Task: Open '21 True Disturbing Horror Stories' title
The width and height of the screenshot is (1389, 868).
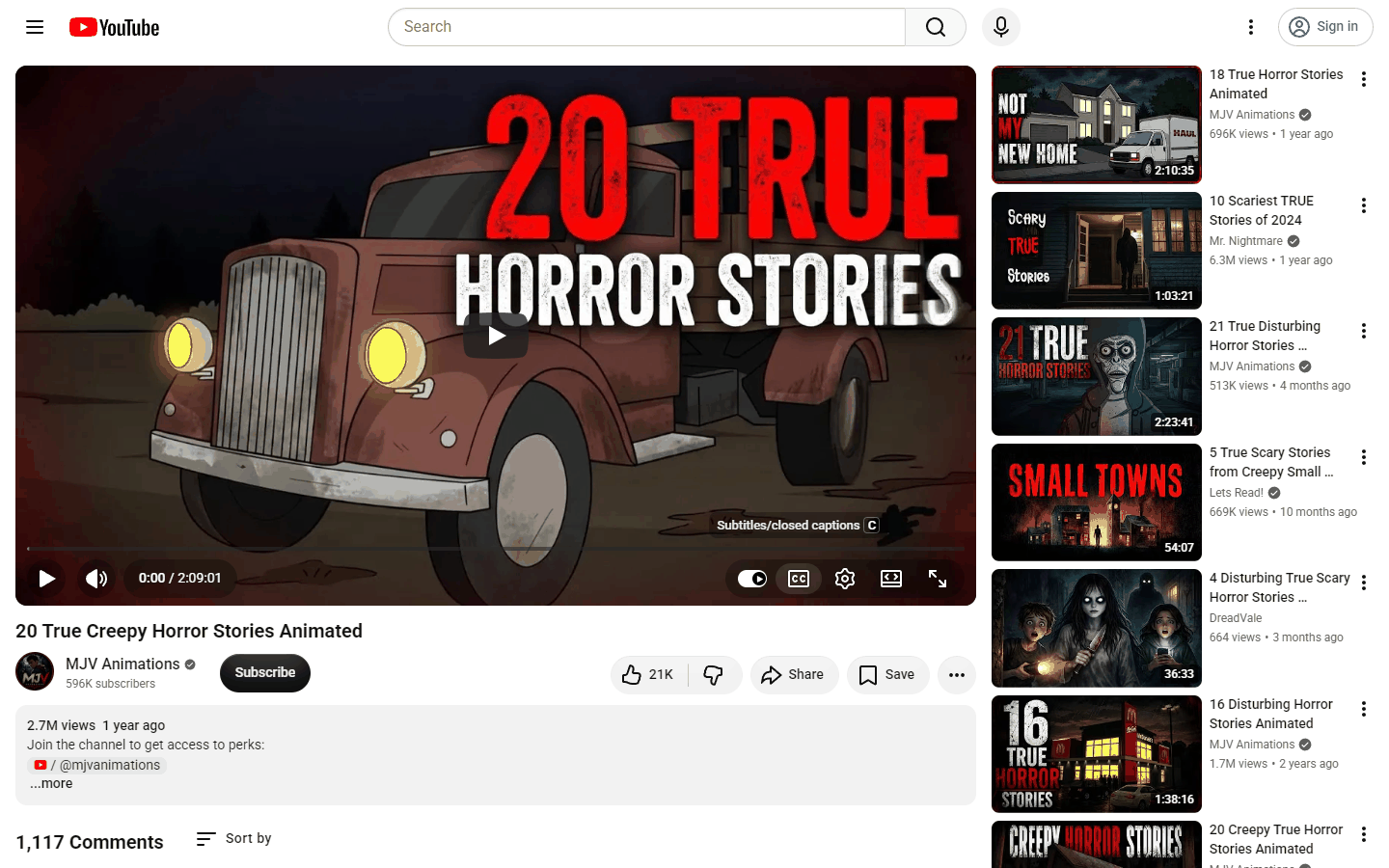Action: point(1266,336)
